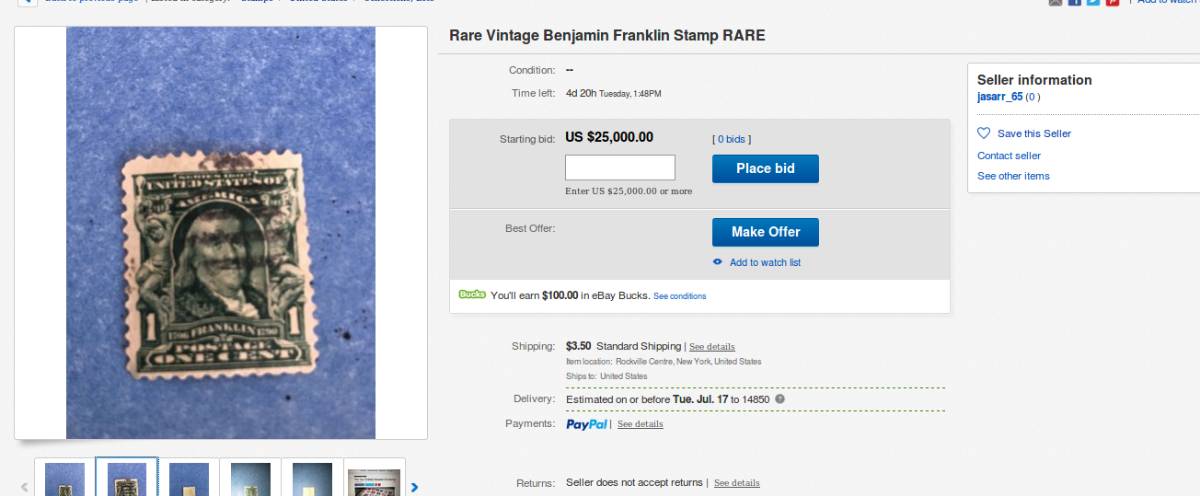1200x496 pixels.
Task: Click the heart icon beside Save this Seller
Action: pos(983,133)
